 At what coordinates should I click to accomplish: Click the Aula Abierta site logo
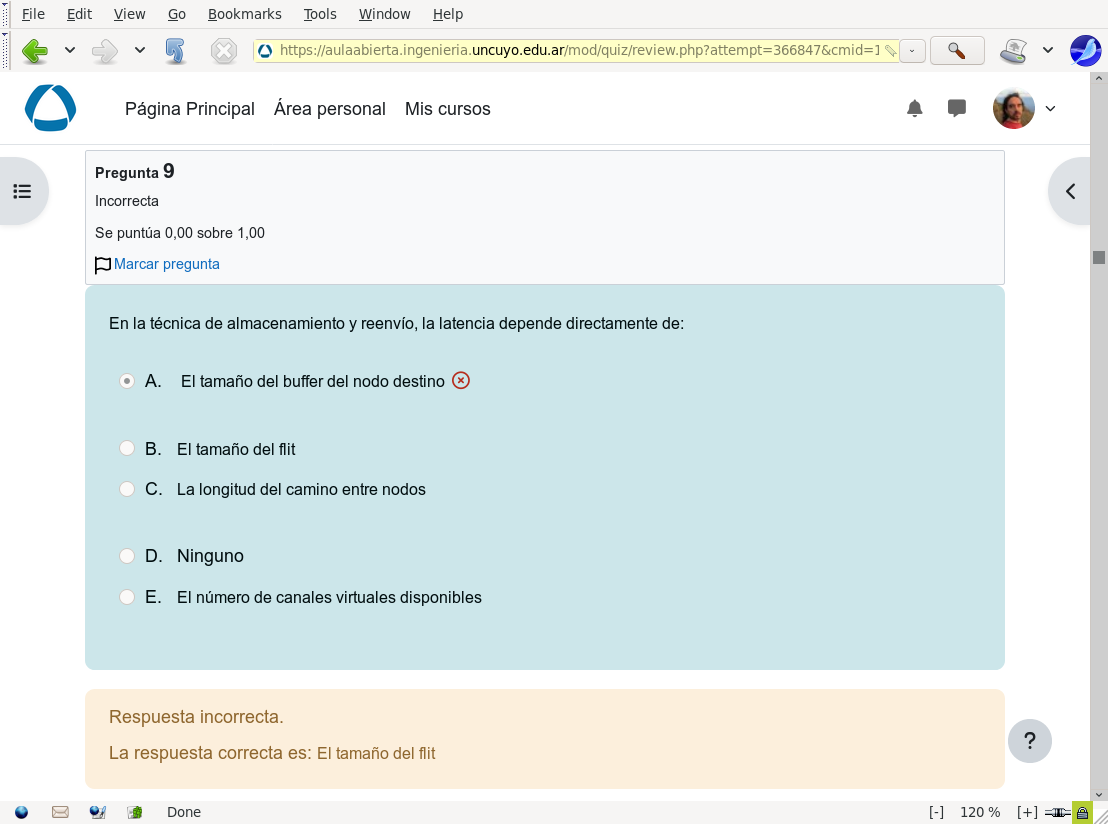coord(50,108)
